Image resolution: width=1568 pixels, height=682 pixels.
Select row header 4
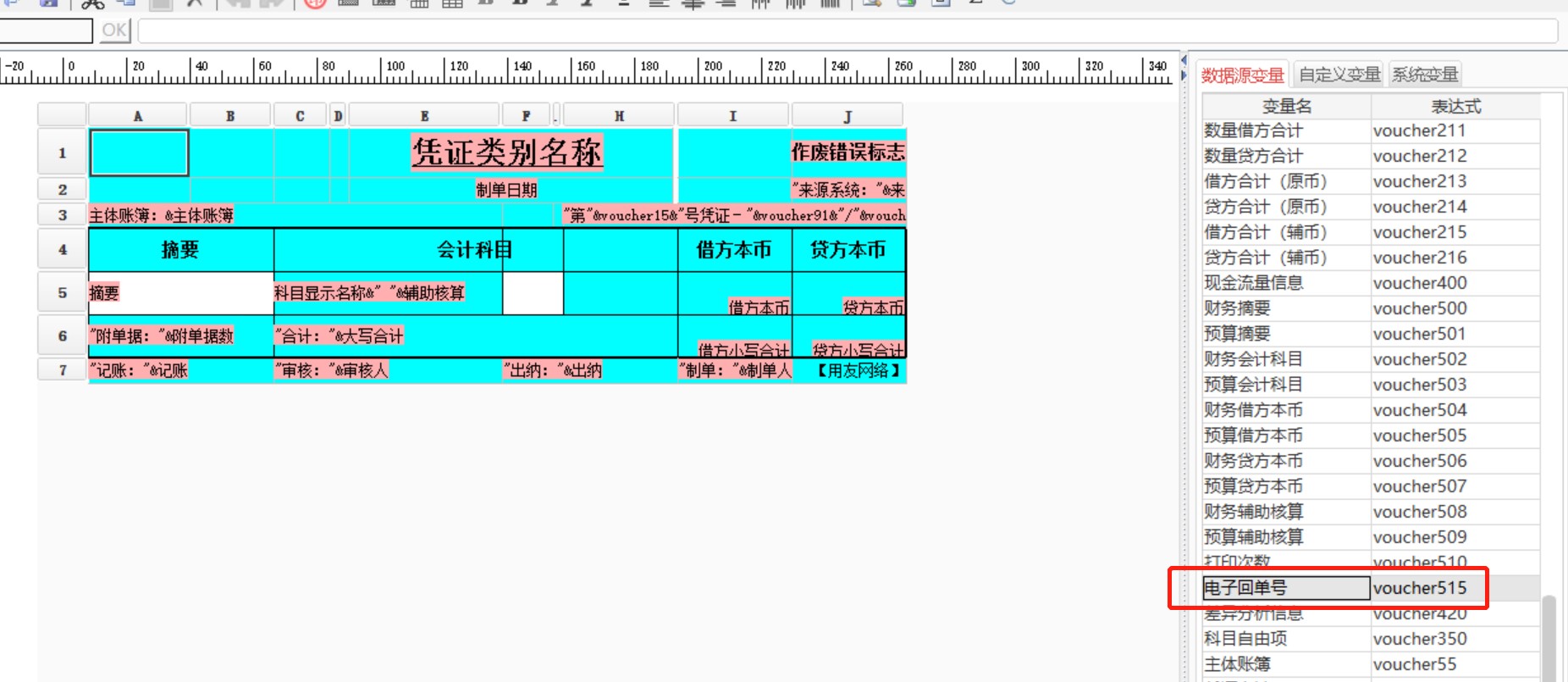click(62, 250)
